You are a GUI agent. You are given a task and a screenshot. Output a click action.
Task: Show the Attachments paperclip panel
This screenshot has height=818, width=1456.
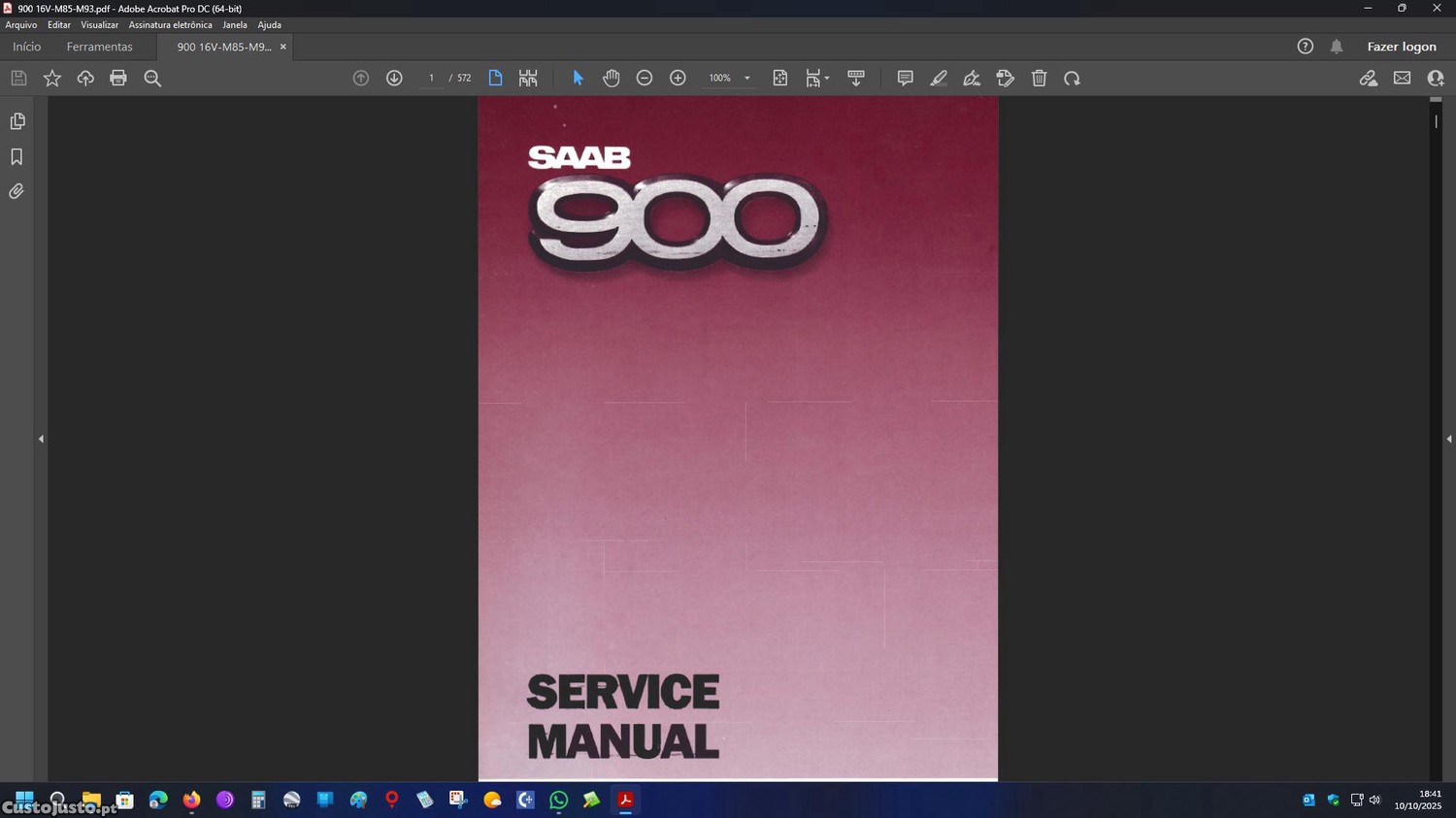coord(17,192)
